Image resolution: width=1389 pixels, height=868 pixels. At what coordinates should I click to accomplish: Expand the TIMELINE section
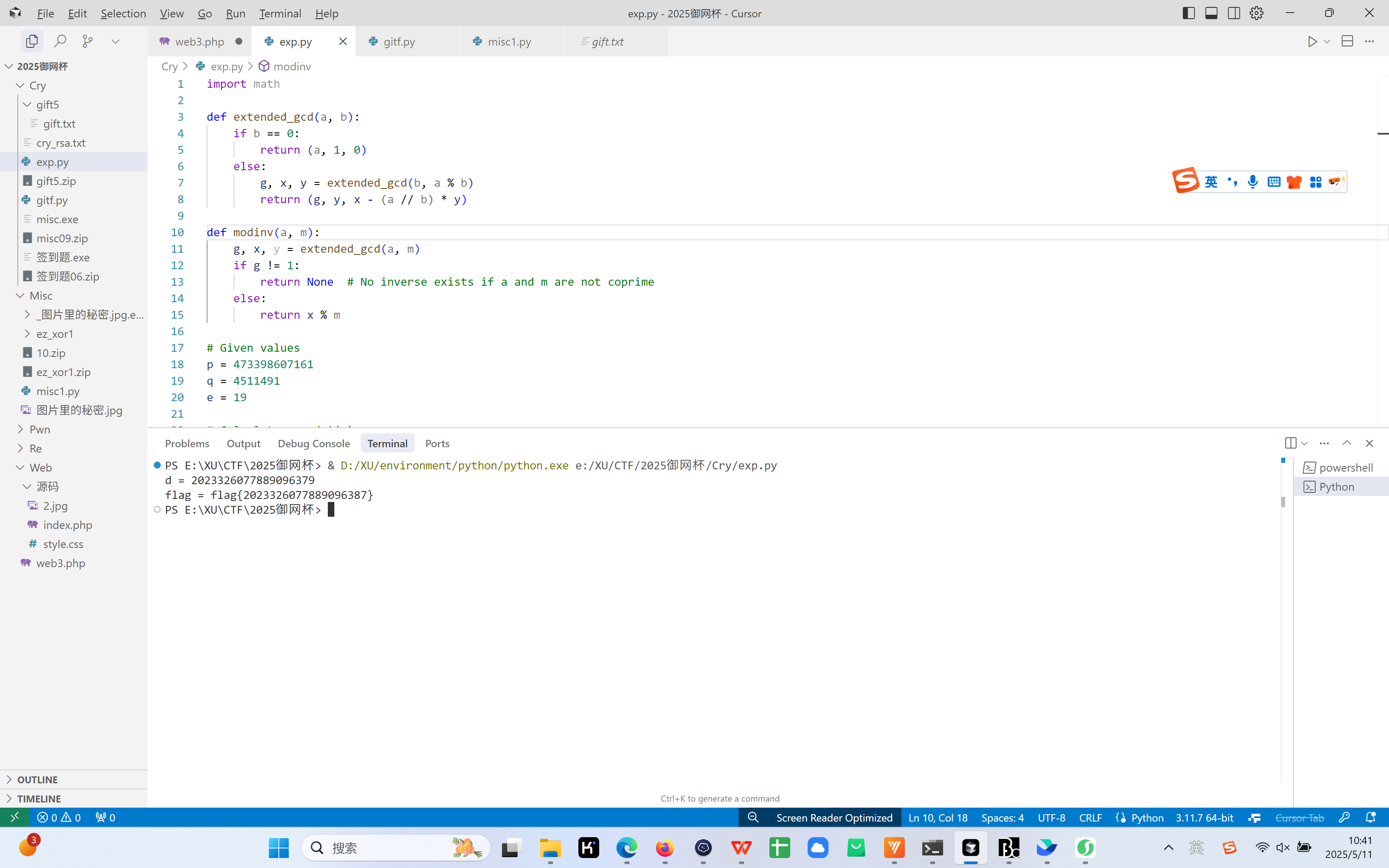point(73,798)
